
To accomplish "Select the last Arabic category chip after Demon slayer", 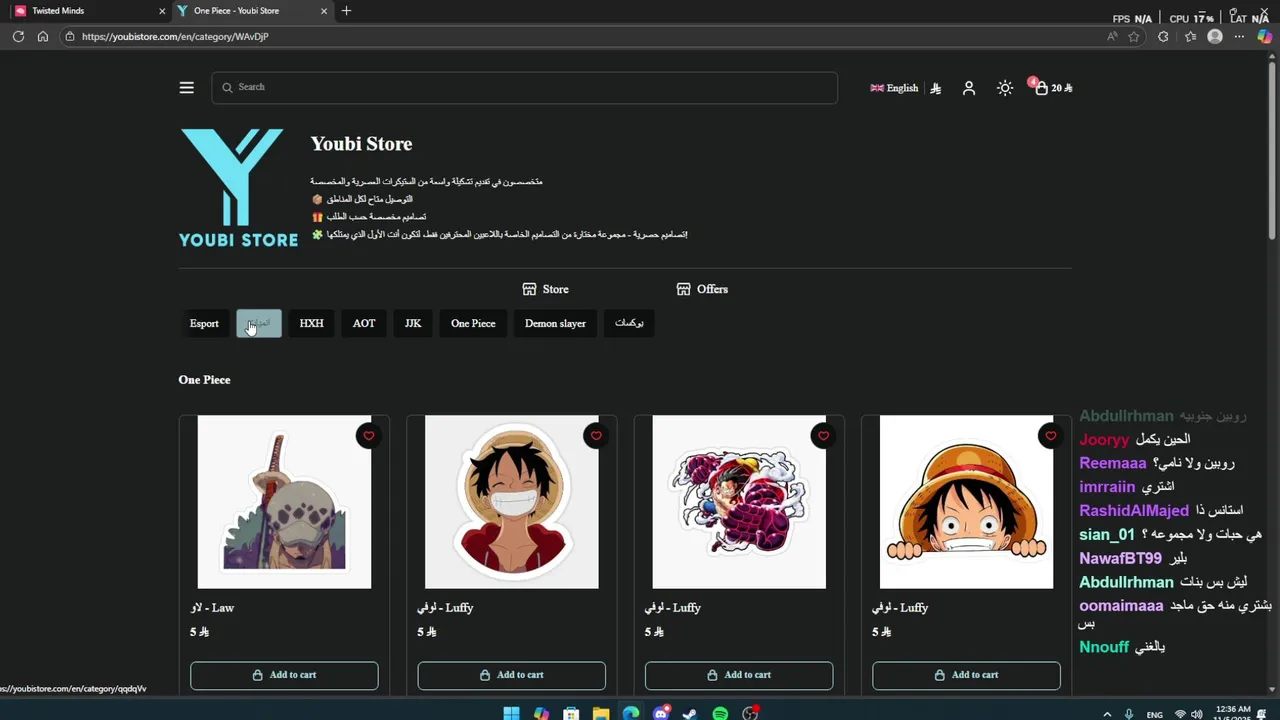I will (629, 323).
